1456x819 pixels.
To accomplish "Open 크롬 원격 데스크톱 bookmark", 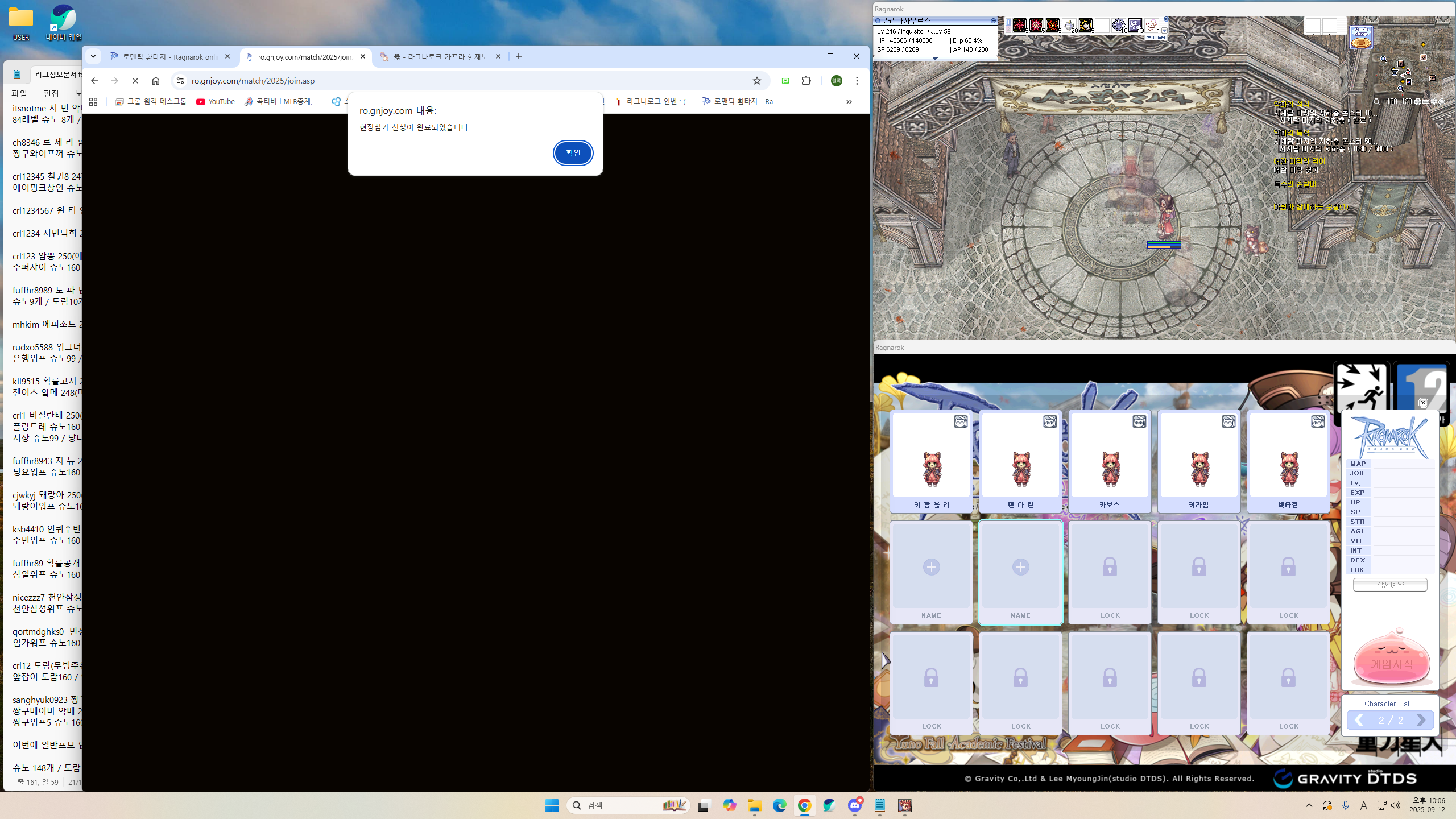I will pyautogui.click(x=151, y=102).
